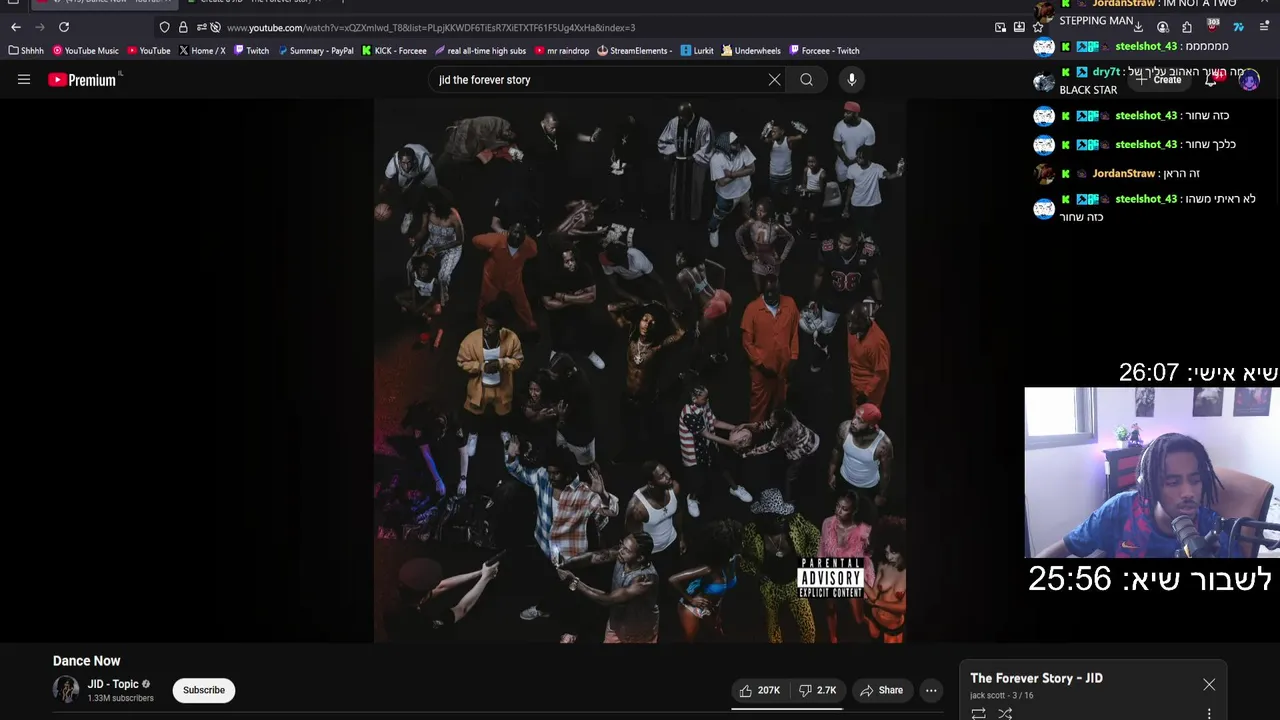Open the Home / X bookmark

coord(202,51)
